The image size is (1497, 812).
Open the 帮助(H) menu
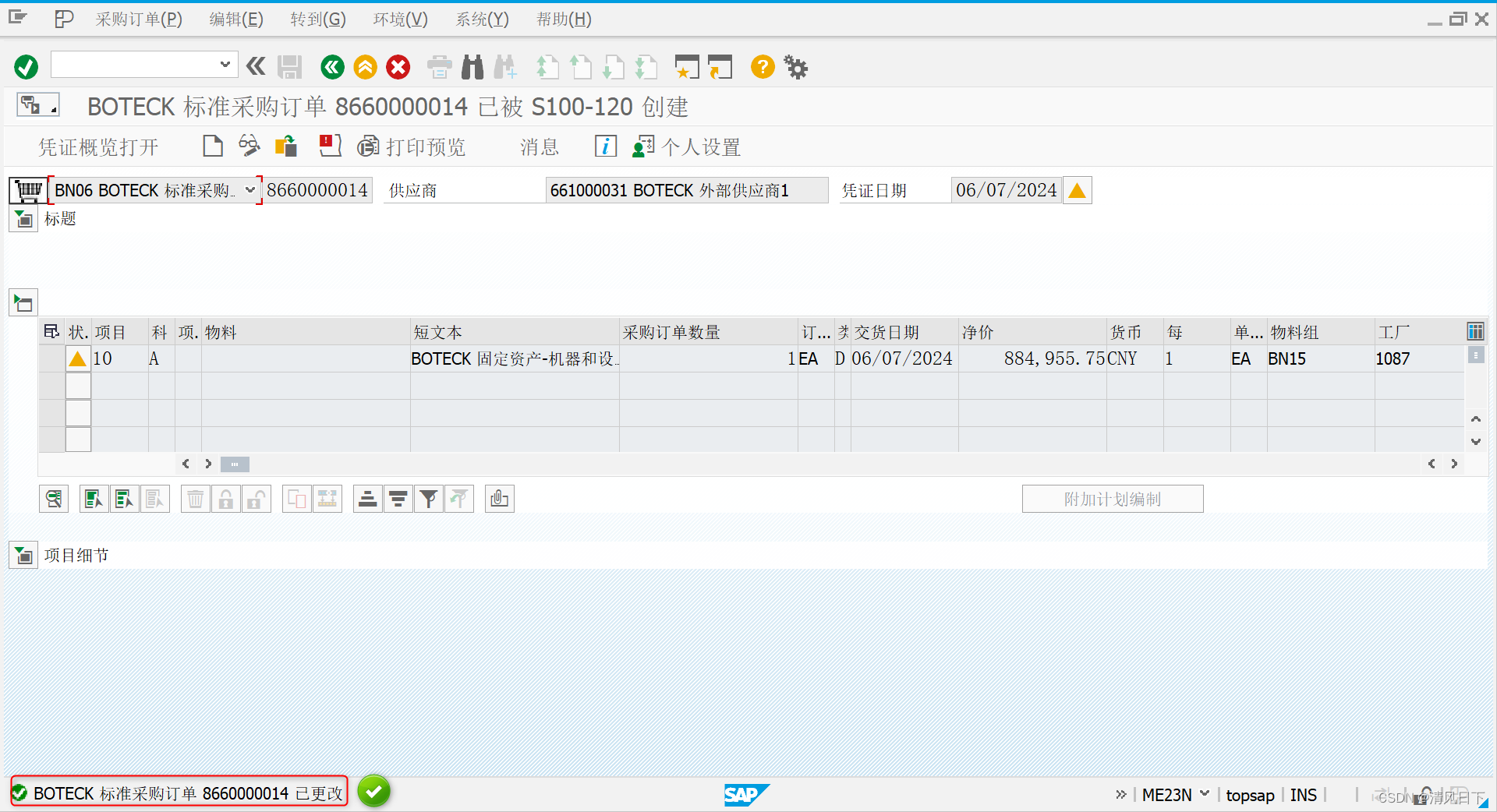tap(564, 19)
